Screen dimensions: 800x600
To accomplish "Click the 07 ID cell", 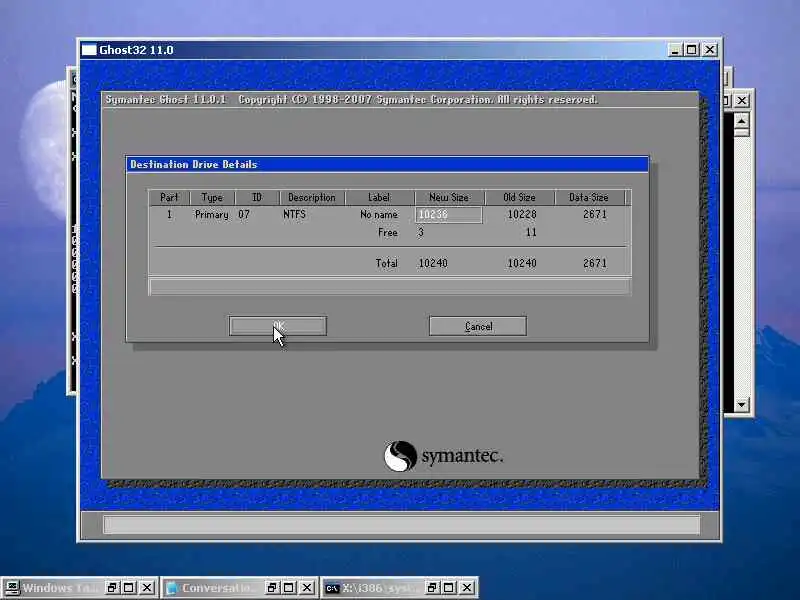I will 244,214.
